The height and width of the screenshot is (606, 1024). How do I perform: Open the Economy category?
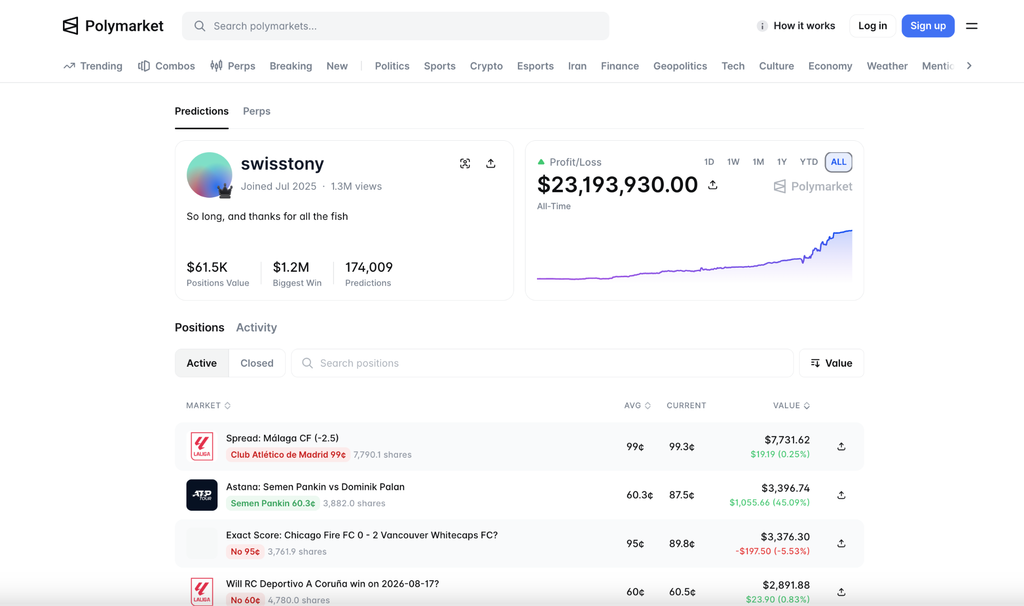pos(830,66)
